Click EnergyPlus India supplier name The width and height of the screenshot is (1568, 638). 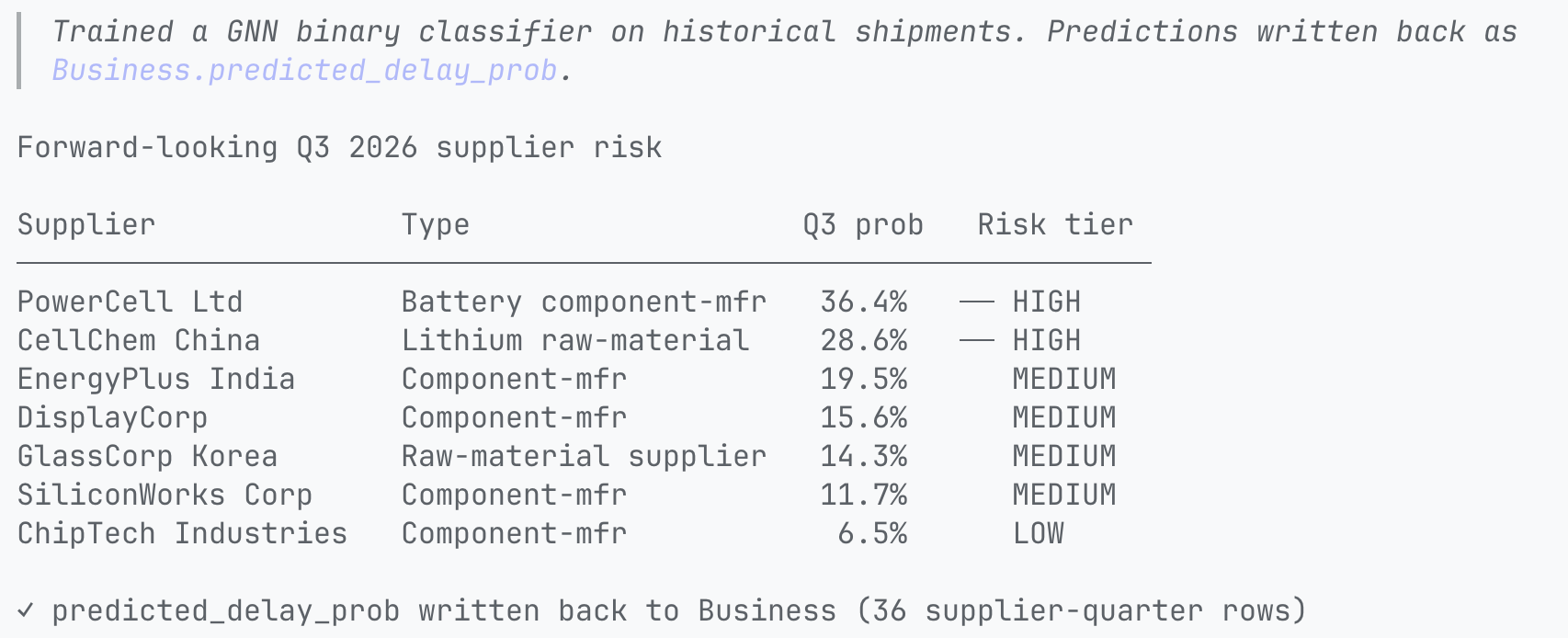(x=156, y=380)
